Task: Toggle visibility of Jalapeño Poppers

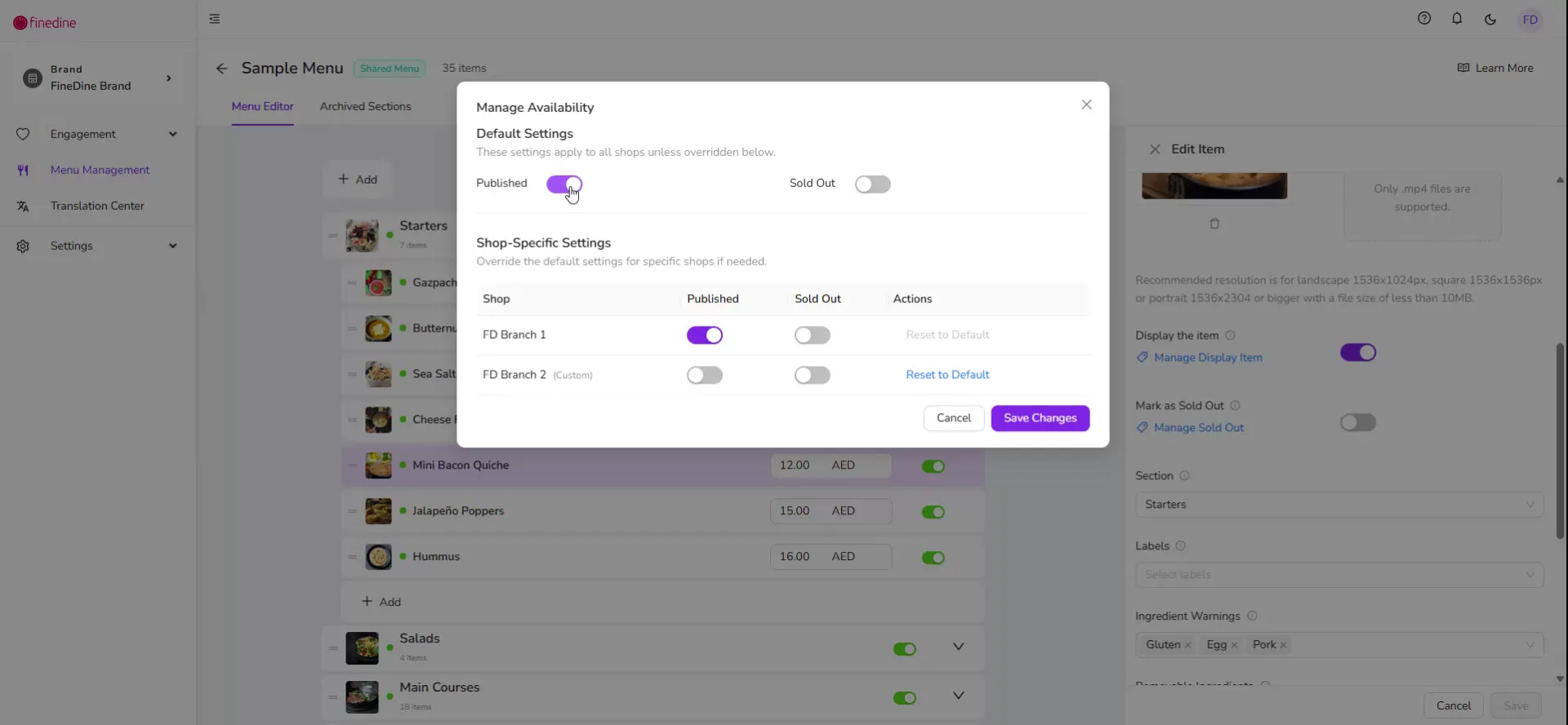Action: (933, 512)
